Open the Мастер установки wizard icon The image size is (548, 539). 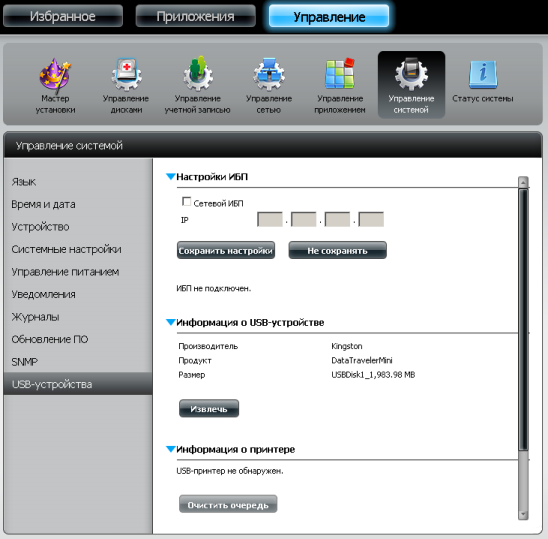(55, 74)
